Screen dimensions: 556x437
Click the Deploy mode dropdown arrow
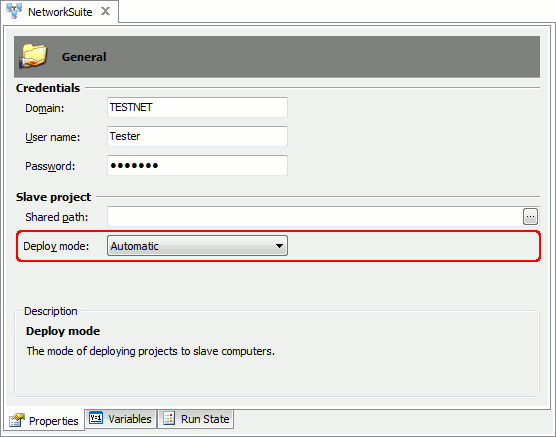pyautogui.click(x=279, y=246)
